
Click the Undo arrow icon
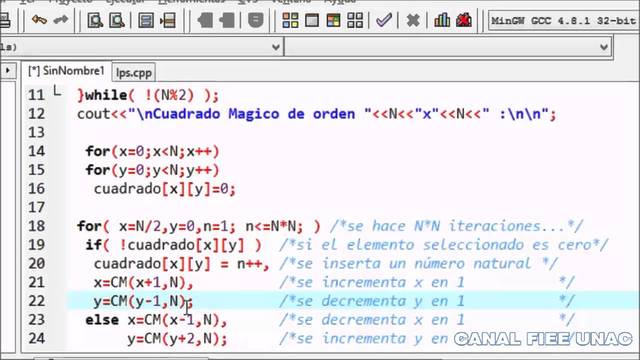click(x=39, y=20)
